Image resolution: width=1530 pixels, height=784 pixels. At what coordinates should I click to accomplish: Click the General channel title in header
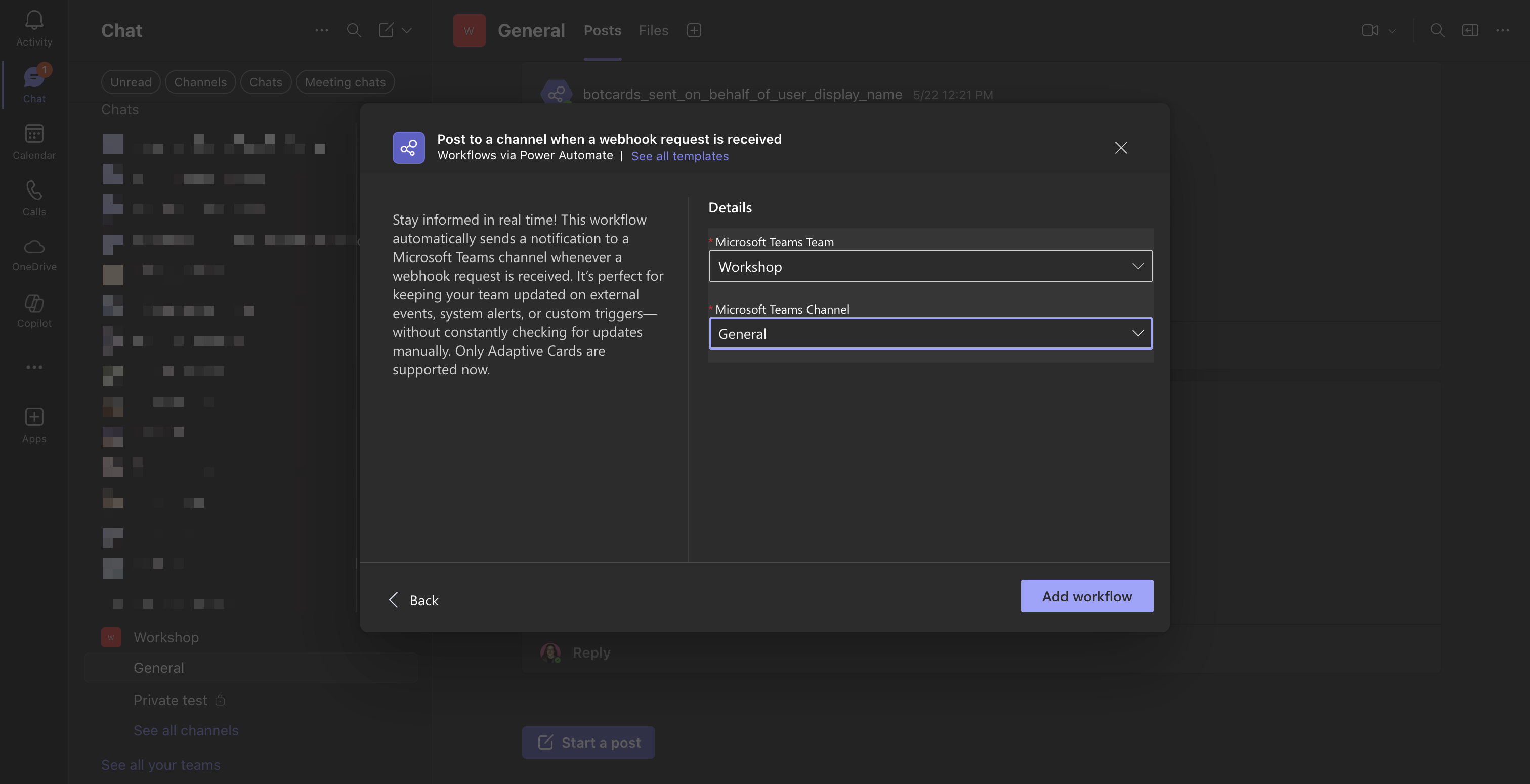(x=531, y=30)
